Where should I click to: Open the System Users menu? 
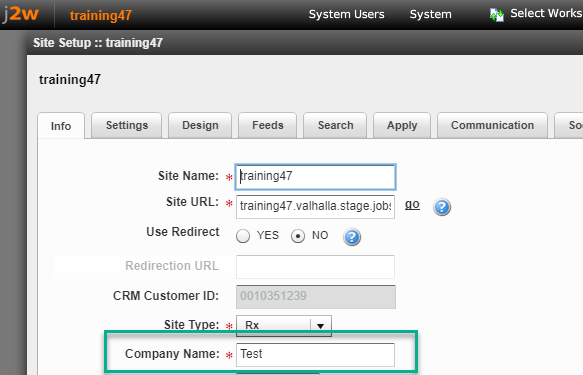(x=347, y=14)
